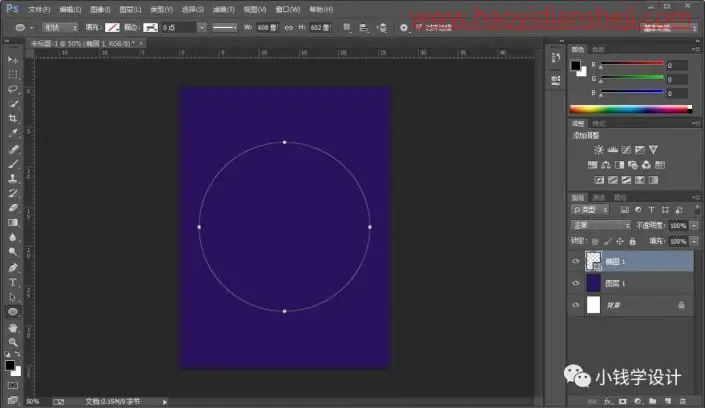This screenshot has width=705, height=408.
Task: Select the Path Selection tool
Action: pos(13,297)
